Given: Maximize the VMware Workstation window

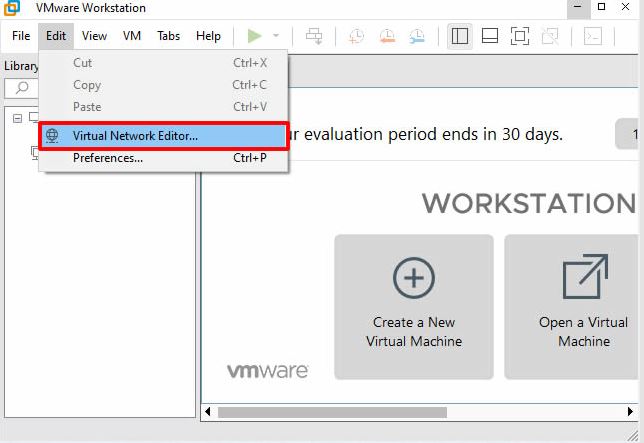Looking at the screenshot, I should coord(602,7).
